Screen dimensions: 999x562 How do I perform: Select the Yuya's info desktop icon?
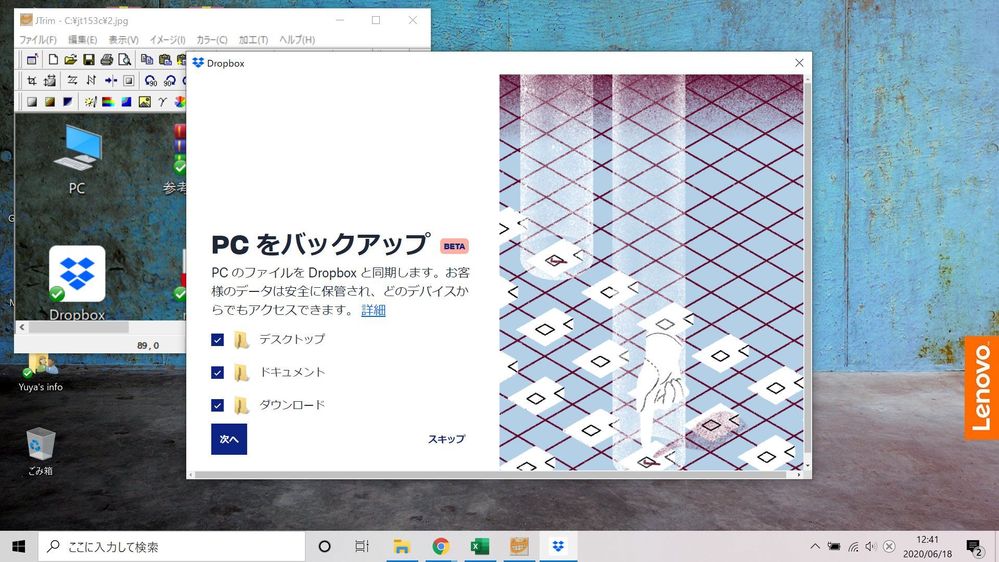pyautogui.click(x=40, y=373)
